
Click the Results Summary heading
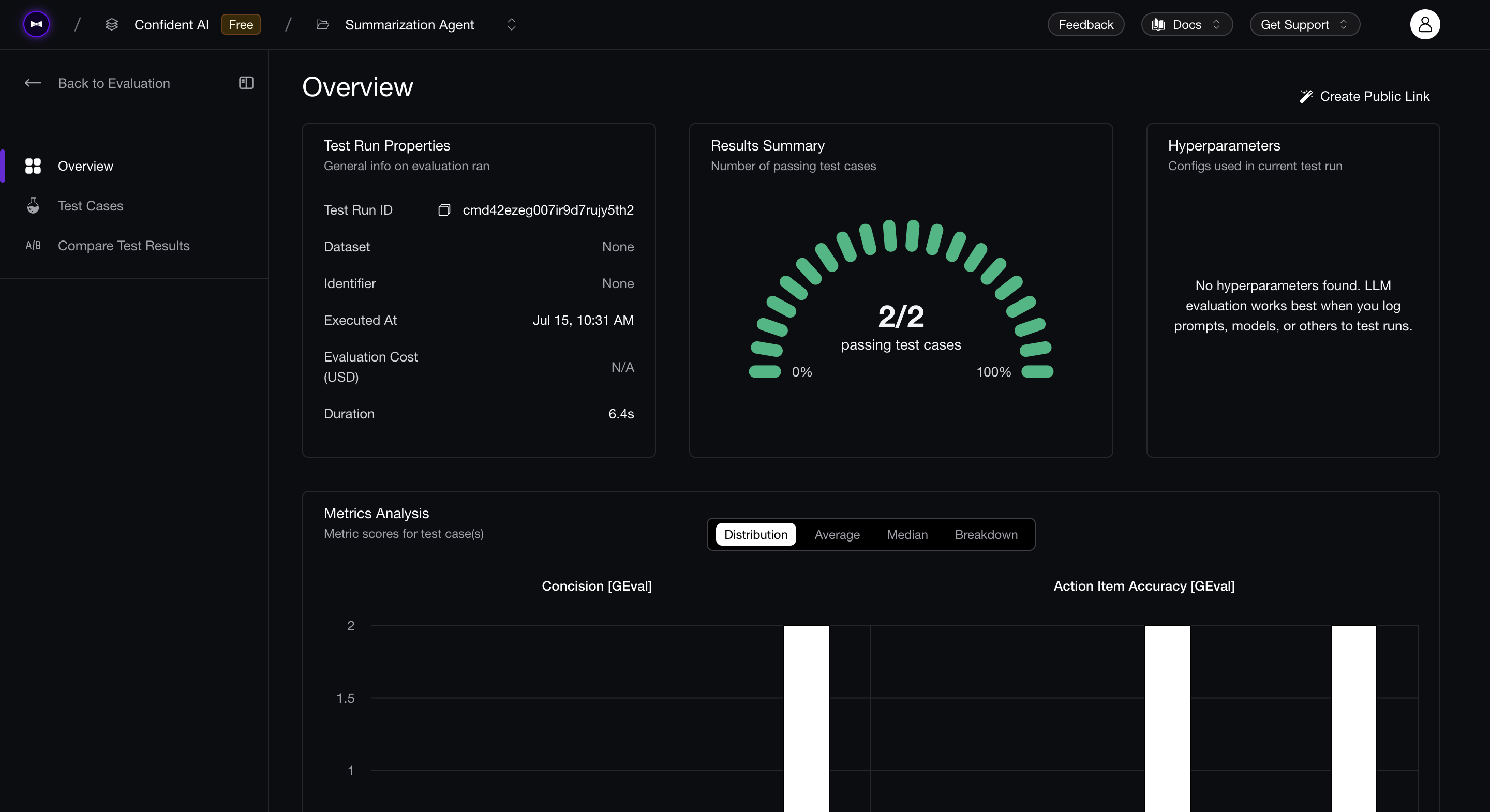tap(768, 146)
